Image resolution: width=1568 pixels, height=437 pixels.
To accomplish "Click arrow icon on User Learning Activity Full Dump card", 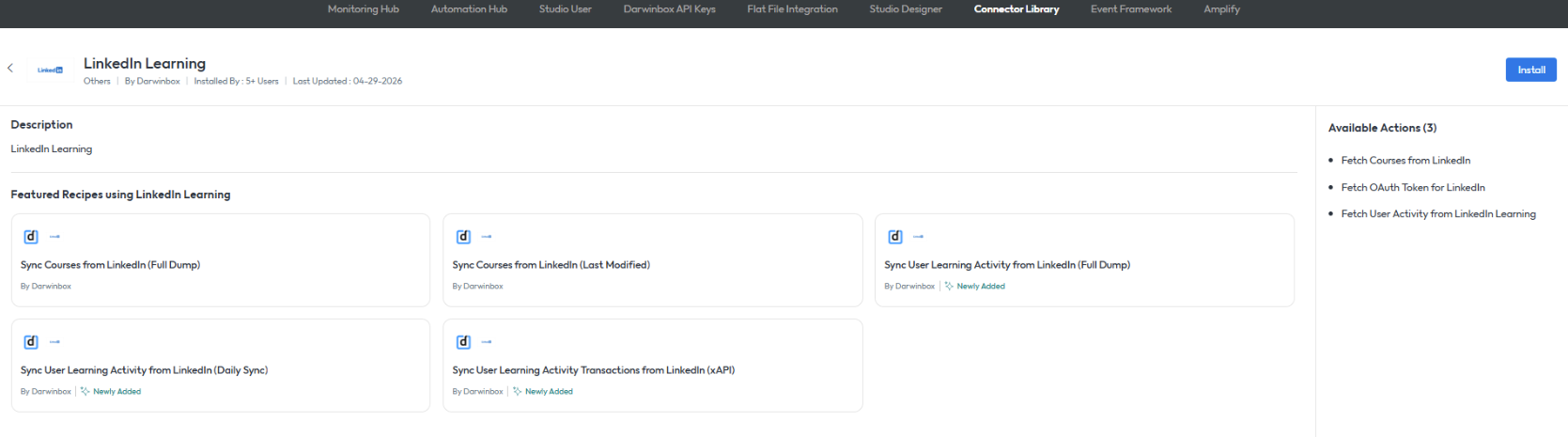I will [x=919, y=237].
